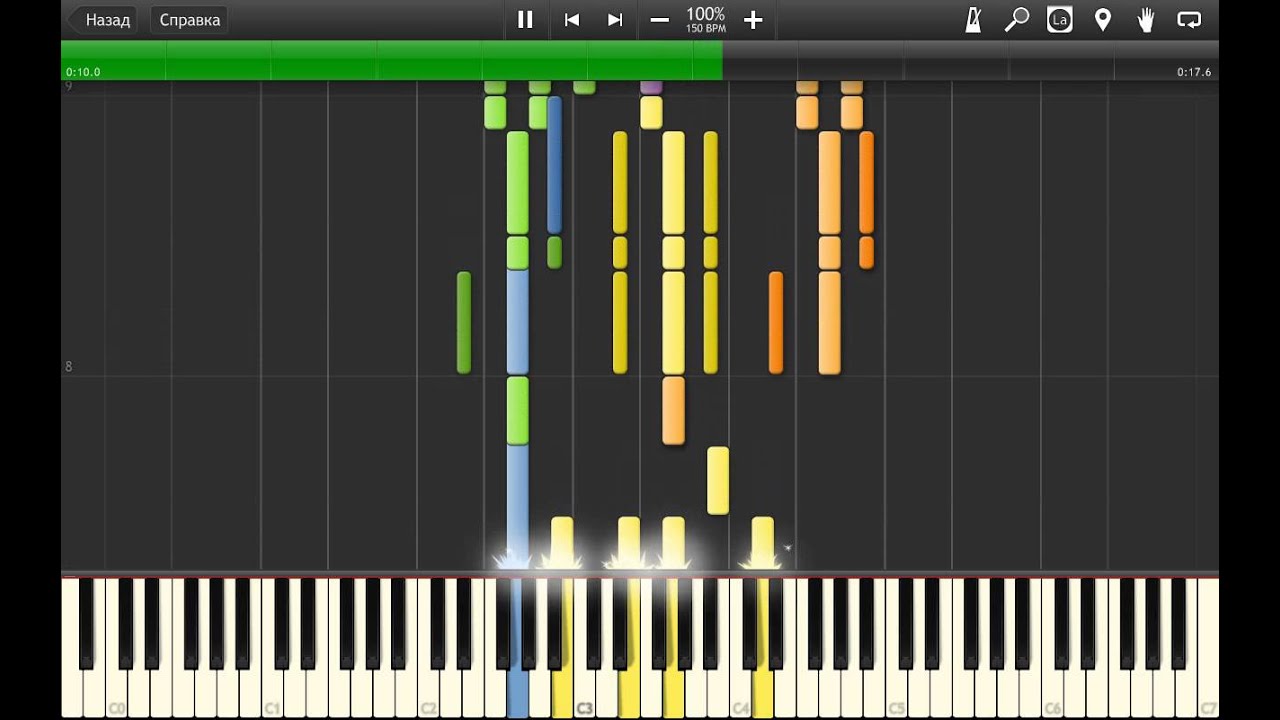
Task: Toggle the La note labels icon
Action: 1060,19
